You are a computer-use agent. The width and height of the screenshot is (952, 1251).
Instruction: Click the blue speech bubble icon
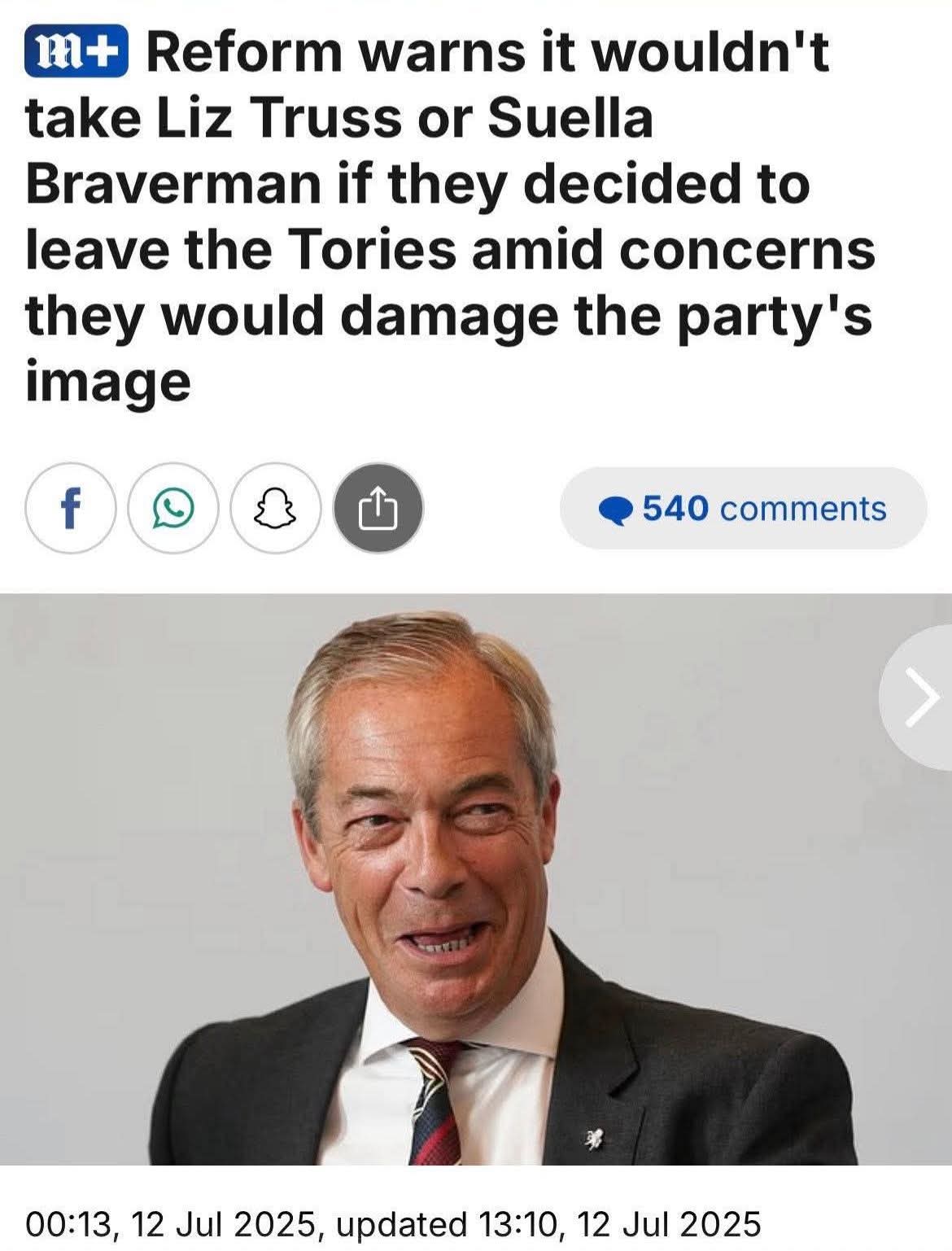tap(616, 510)
